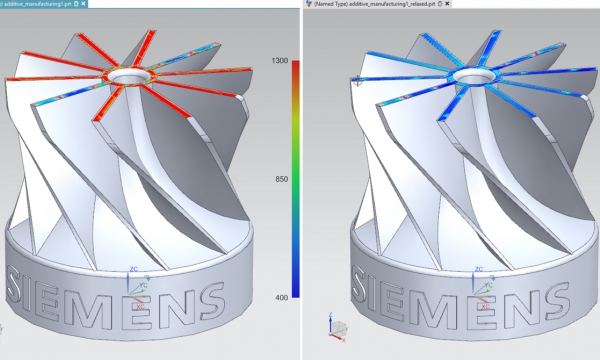Screen dimensions: 600x360
Task: Click the view triad cube in right viewport
Action: (339, 328)
